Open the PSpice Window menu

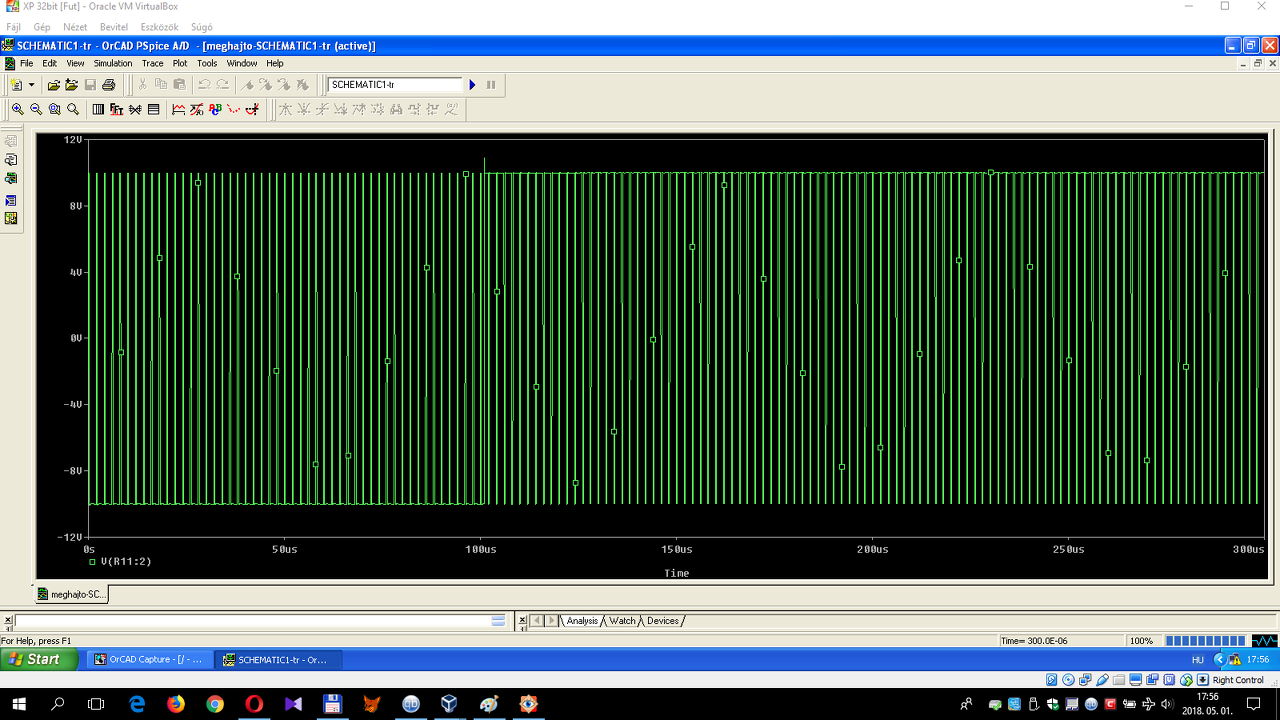point(242,63)
